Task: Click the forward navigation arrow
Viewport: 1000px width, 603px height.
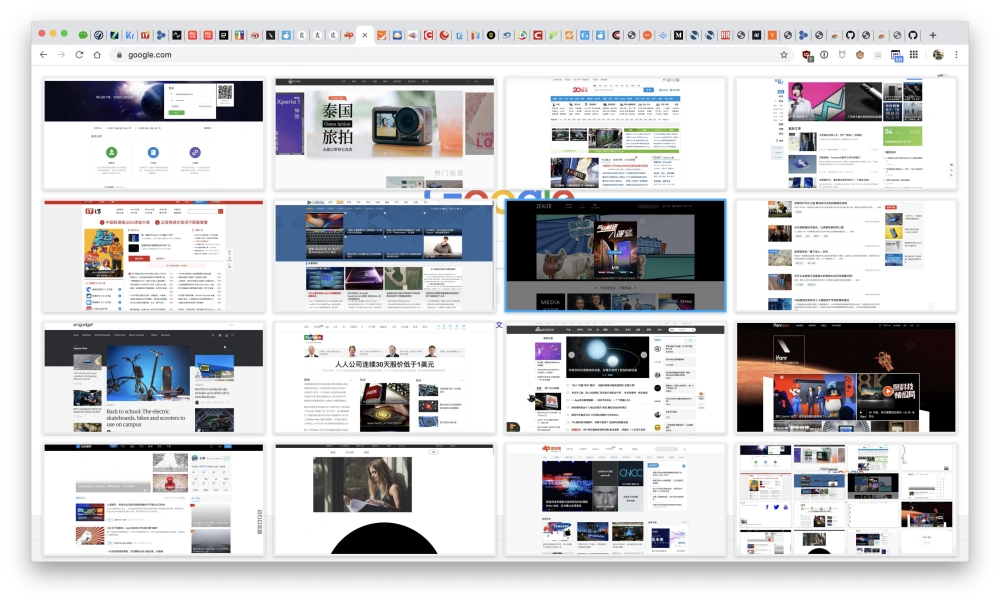Action: (61, 55)
